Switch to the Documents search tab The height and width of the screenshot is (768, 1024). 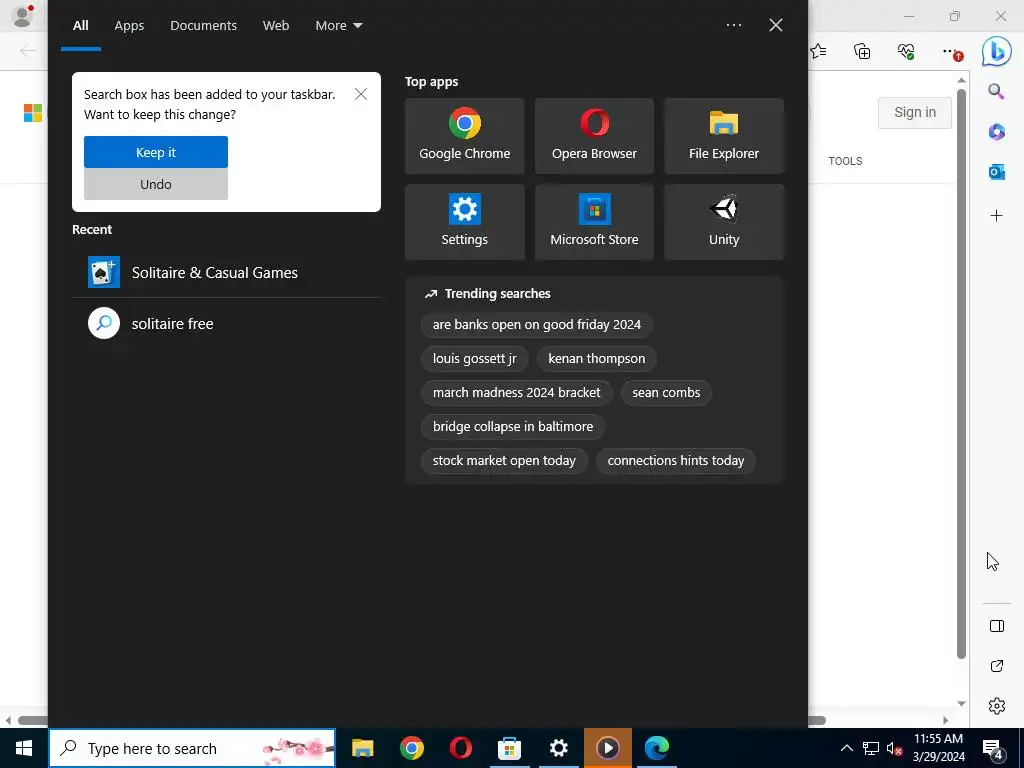click(x=203, y=25)
